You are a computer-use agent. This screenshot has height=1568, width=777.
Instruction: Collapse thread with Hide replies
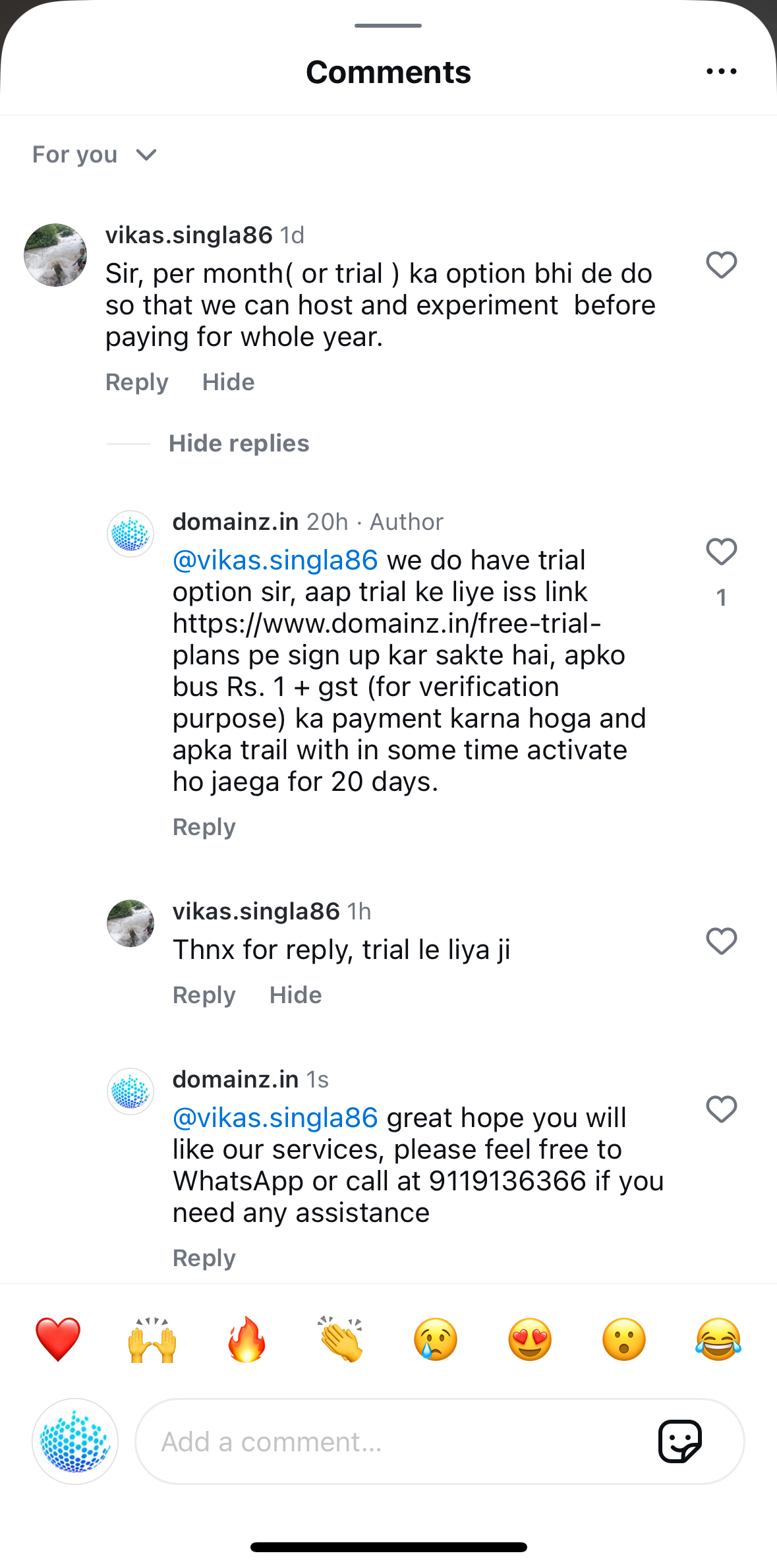coord(239,444)
